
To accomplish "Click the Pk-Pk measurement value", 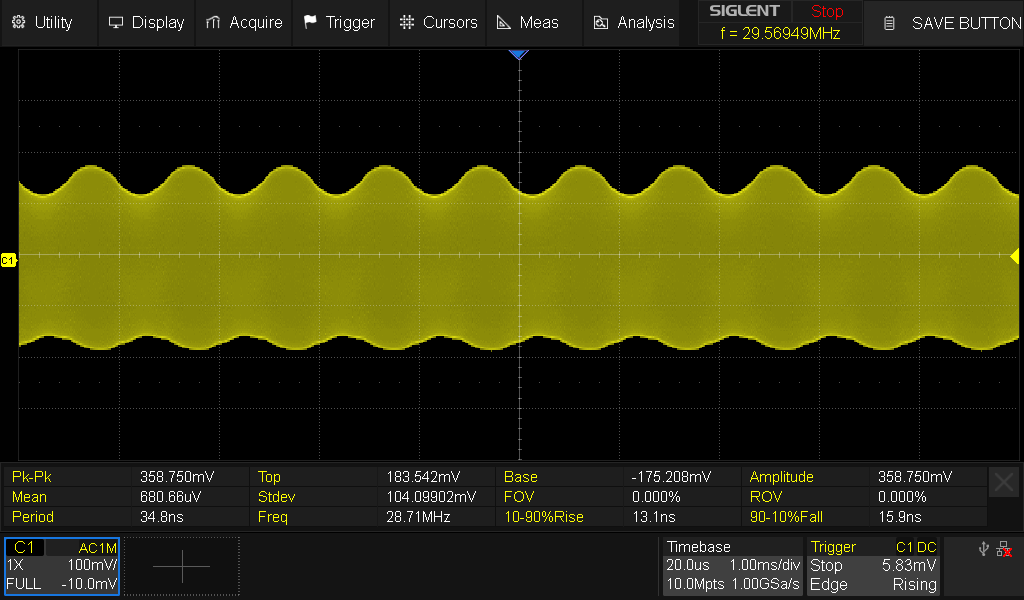I will point(177,477).
